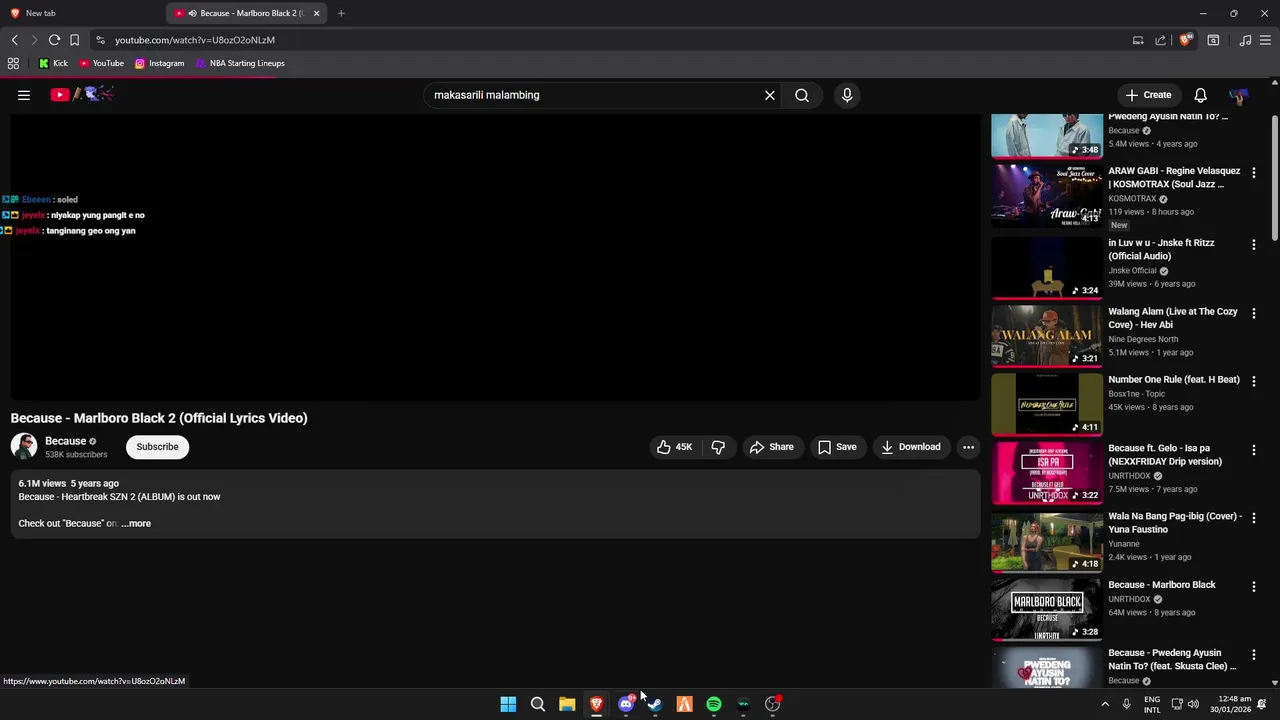
Task: Click the browser address bar URL
Action: (195, 40)
